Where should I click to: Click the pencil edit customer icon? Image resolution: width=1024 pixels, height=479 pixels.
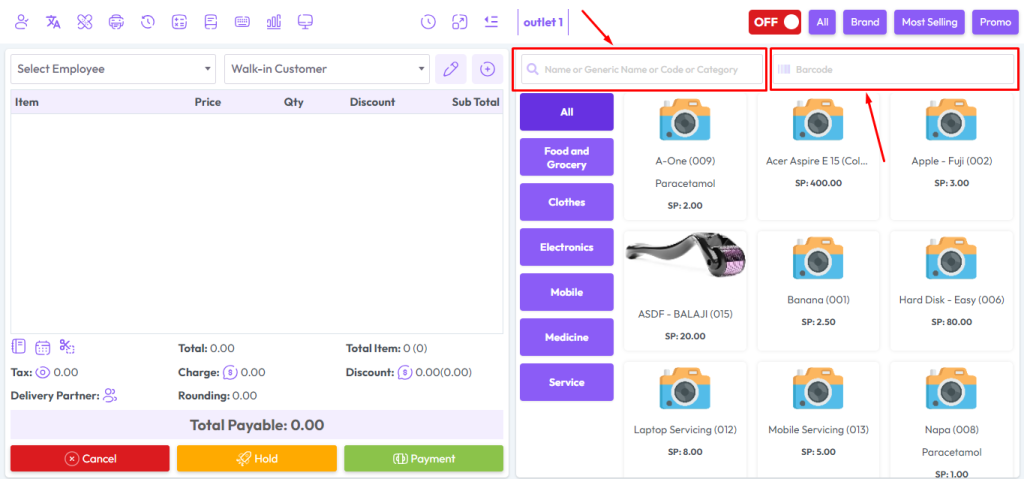pos(451,69)
